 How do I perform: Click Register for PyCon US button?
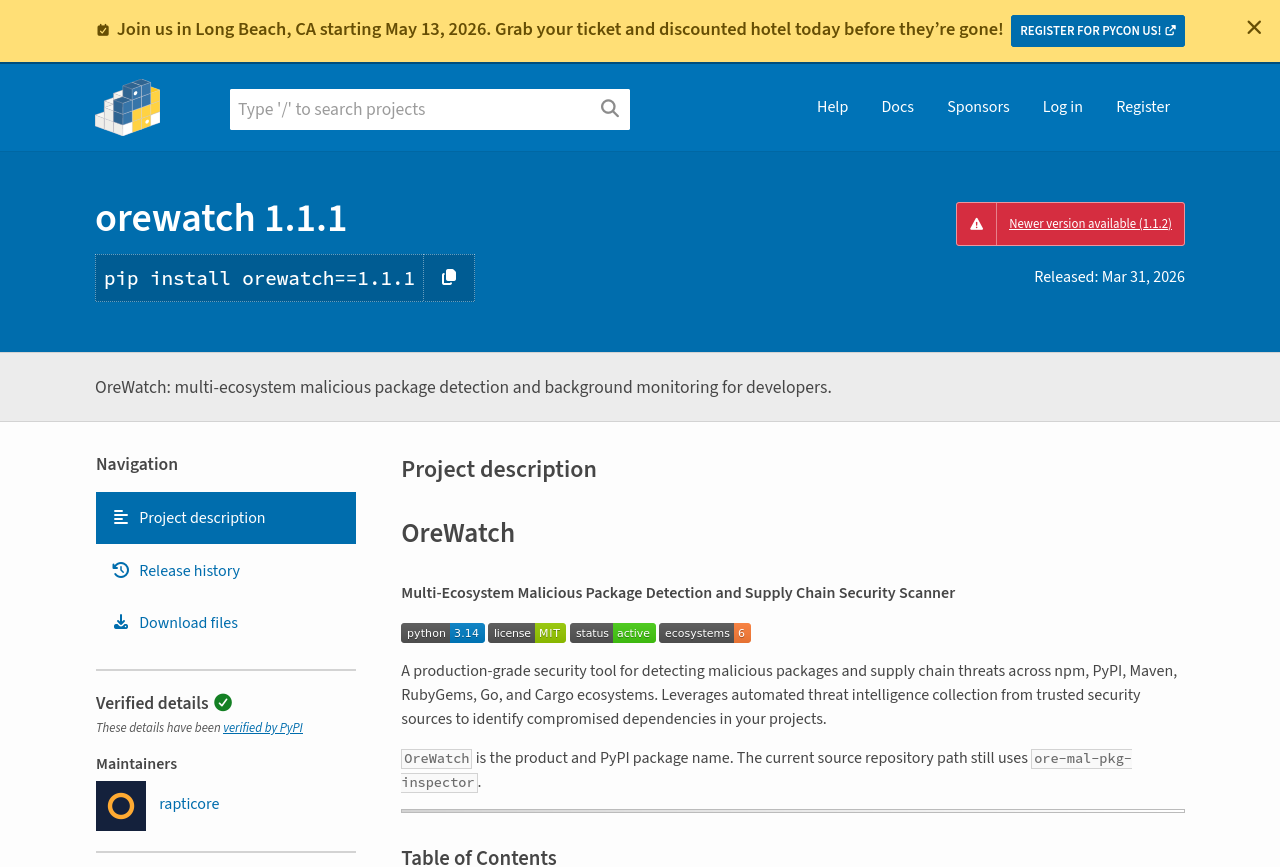point(1097,31)
